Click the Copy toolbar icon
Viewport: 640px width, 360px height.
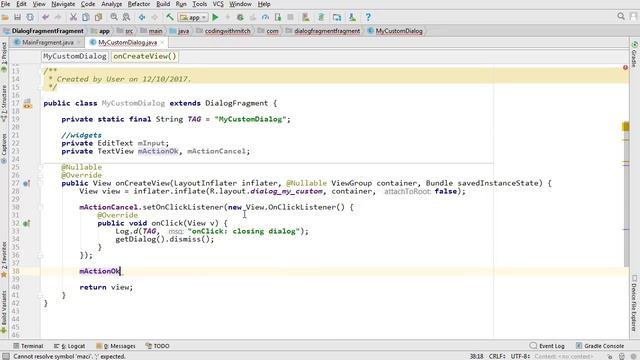[x=86, y=18]
